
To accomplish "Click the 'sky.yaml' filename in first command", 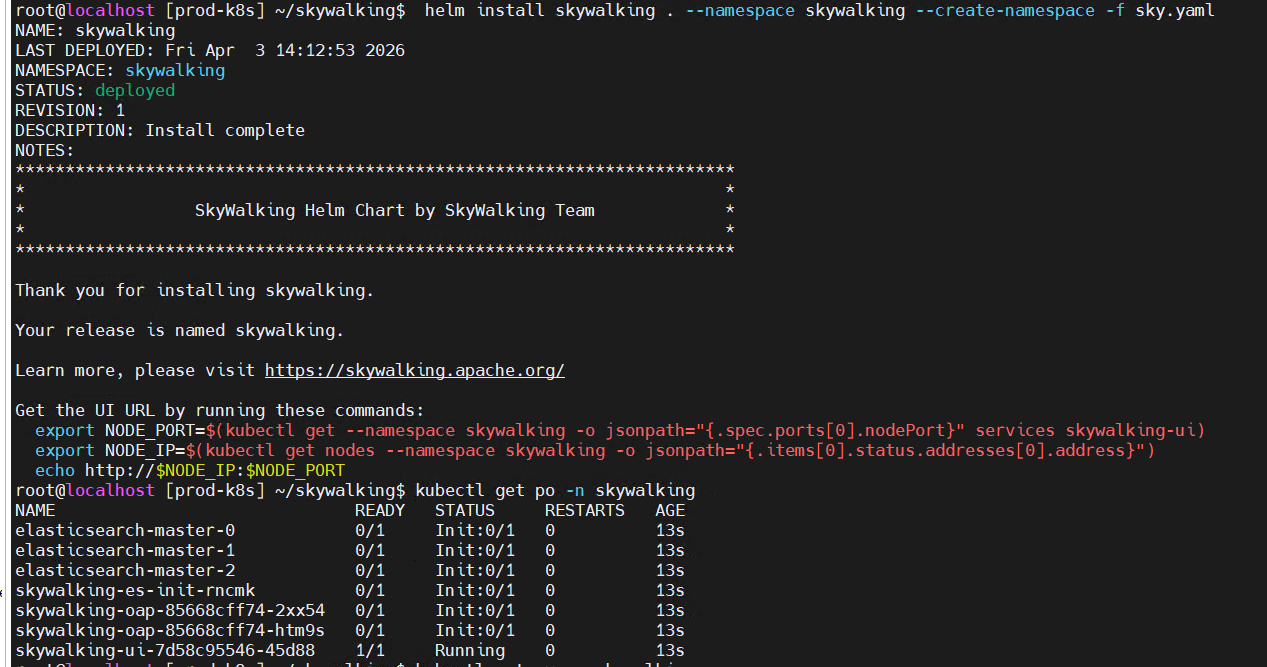I will (x=1175, y=11).
